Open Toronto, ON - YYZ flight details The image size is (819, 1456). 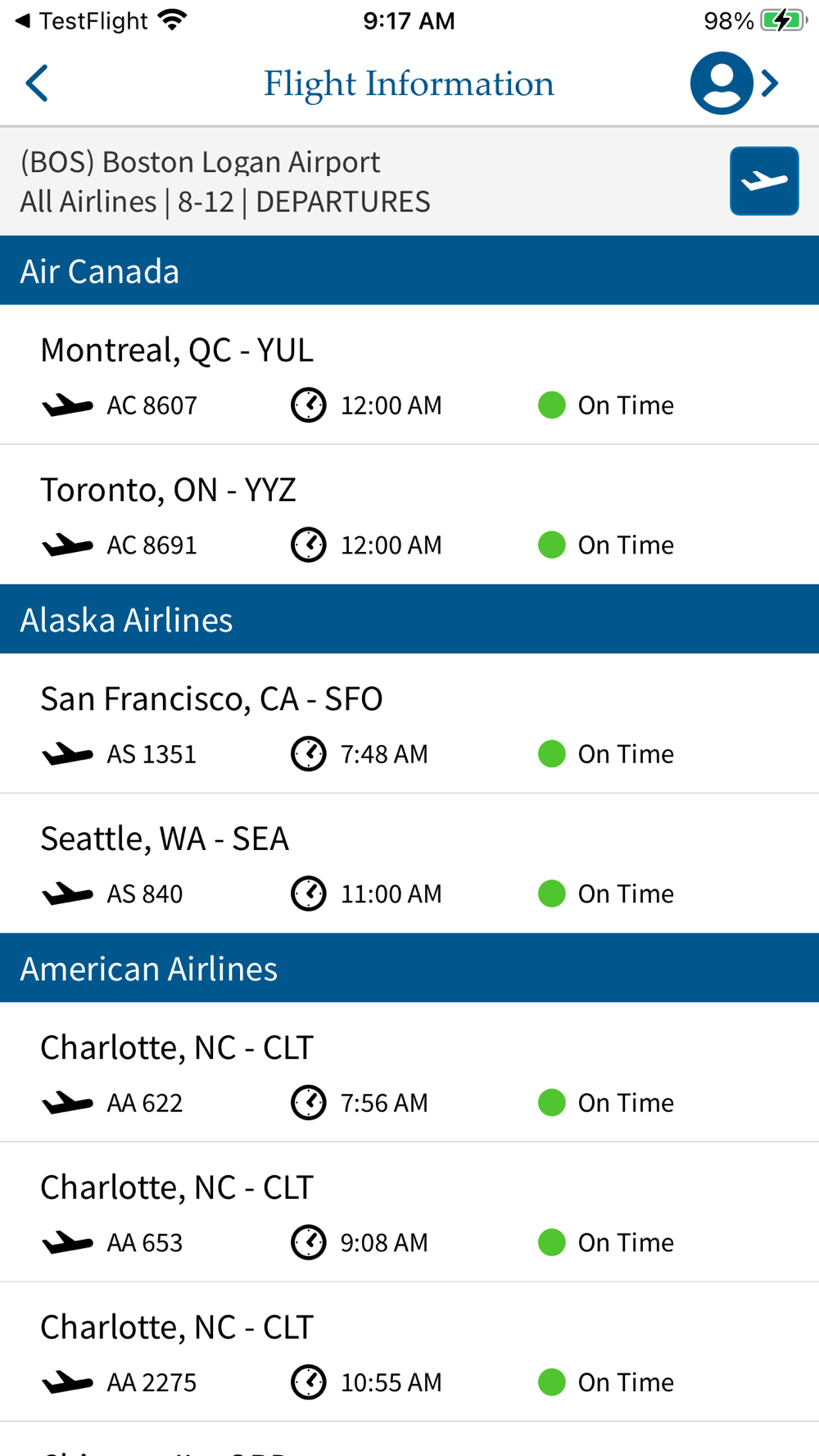tap(409, 515)
